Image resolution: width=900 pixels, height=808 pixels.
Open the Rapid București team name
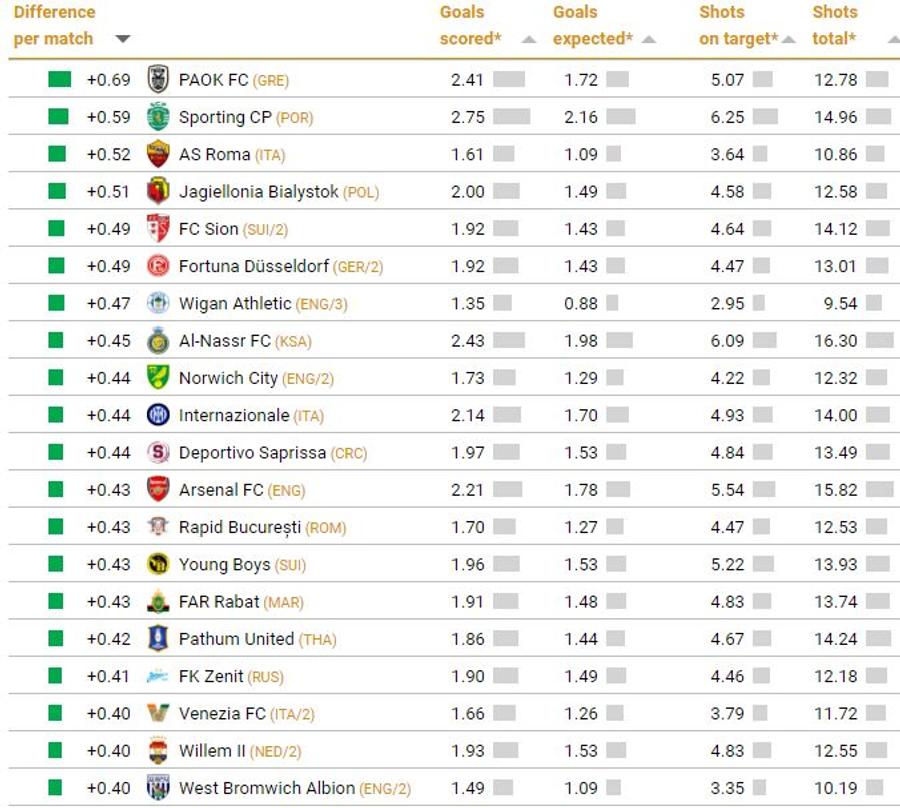click(x=240, y=527)
